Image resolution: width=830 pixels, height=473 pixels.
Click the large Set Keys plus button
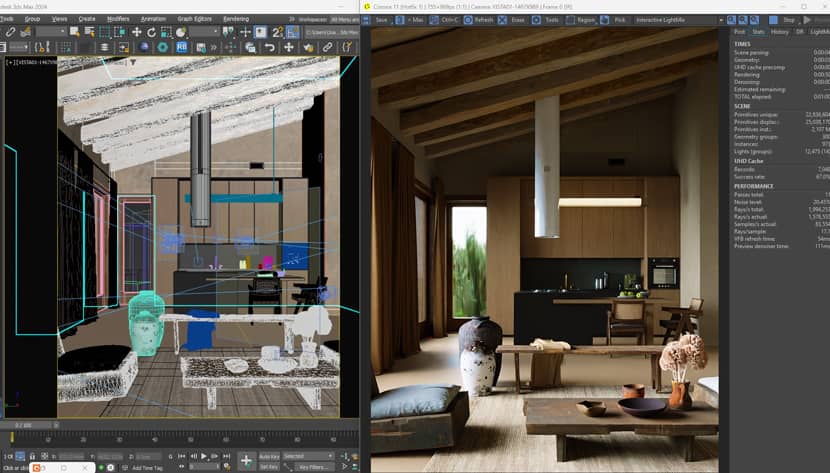point(246,461)
